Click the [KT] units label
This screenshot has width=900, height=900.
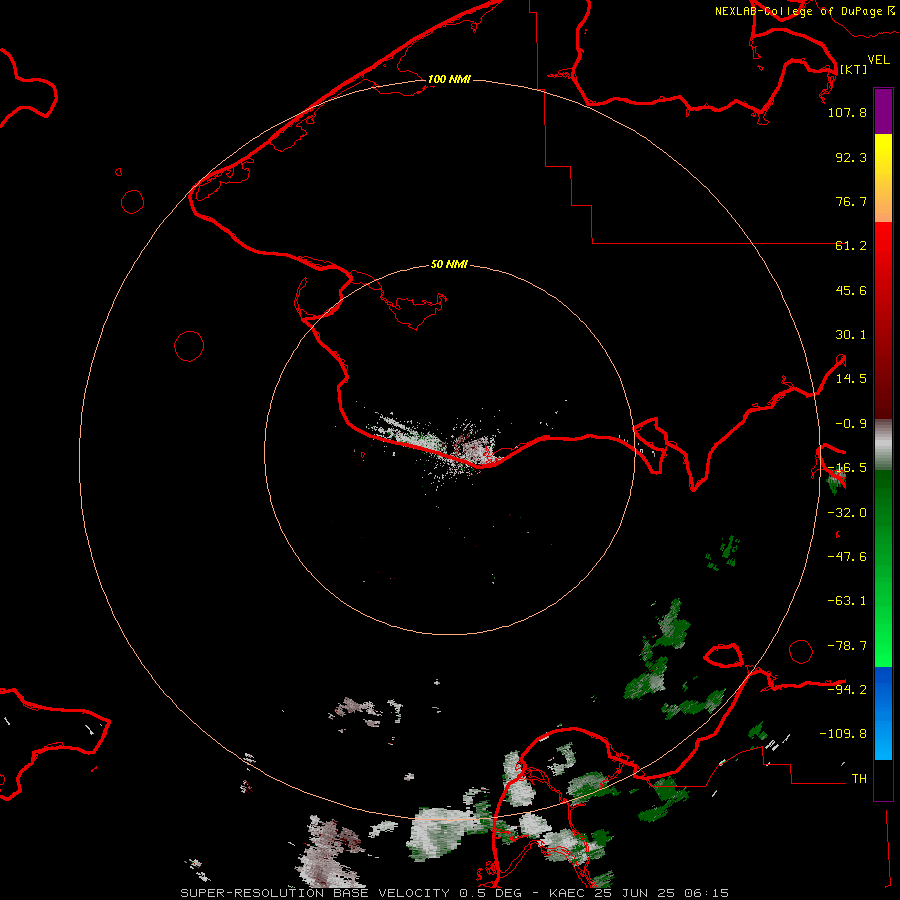pos(854,69)
